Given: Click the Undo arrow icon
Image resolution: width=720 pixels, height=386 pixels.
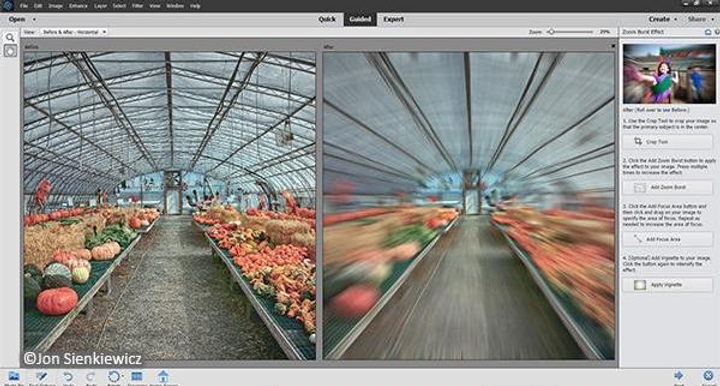Looking at the screenshot, I should (68, 377).
